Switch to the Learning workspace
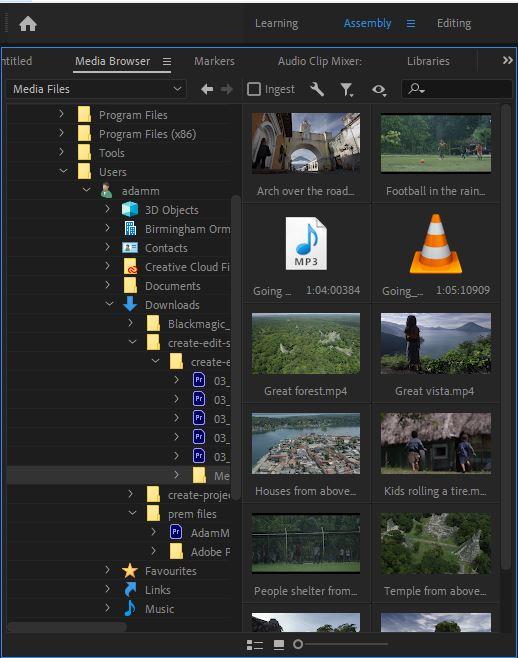 tap(277, 24)
